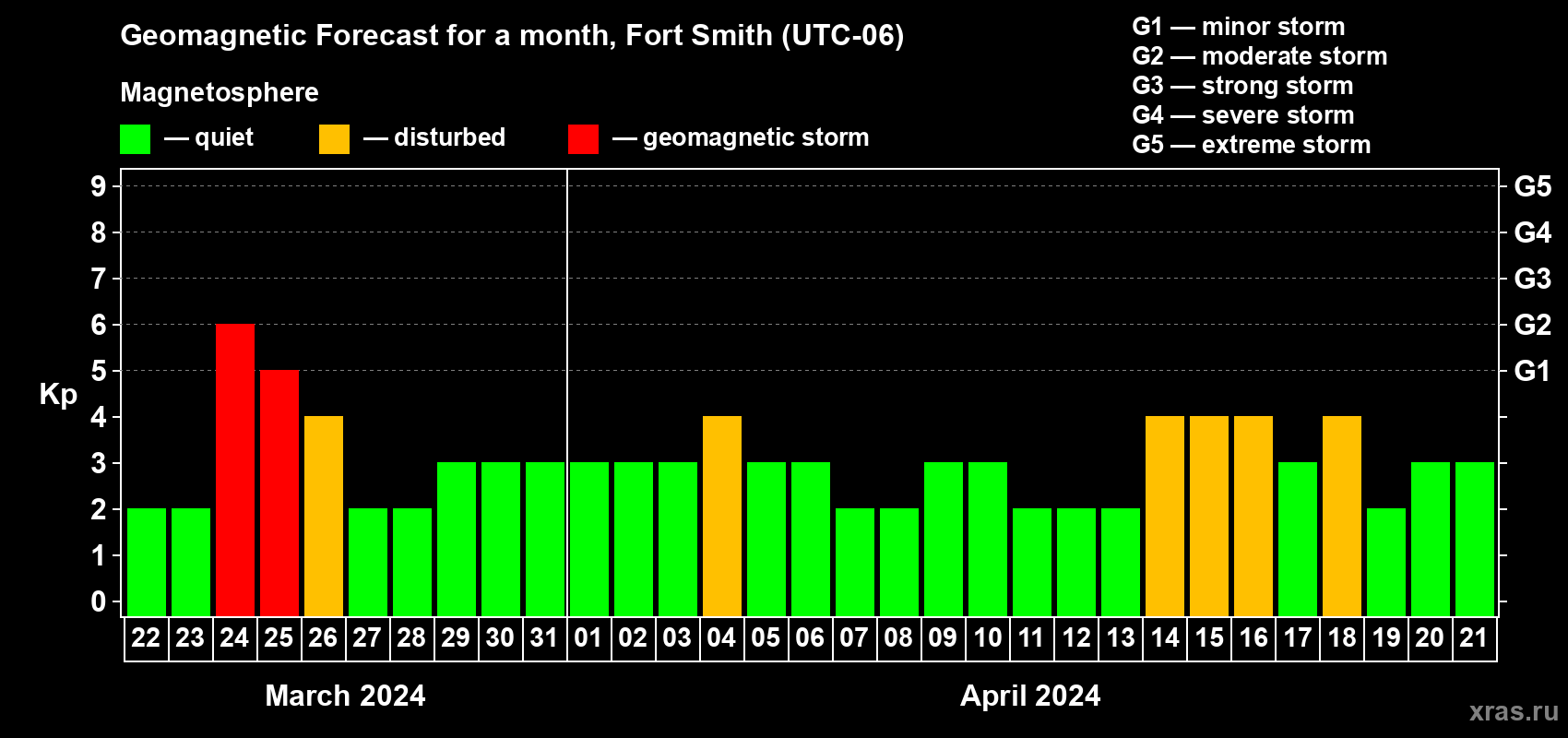Select the orange bar for April 14
Image resolution: width=1568 pixels, height=738 pixels.
click(x=1165, y=516)
